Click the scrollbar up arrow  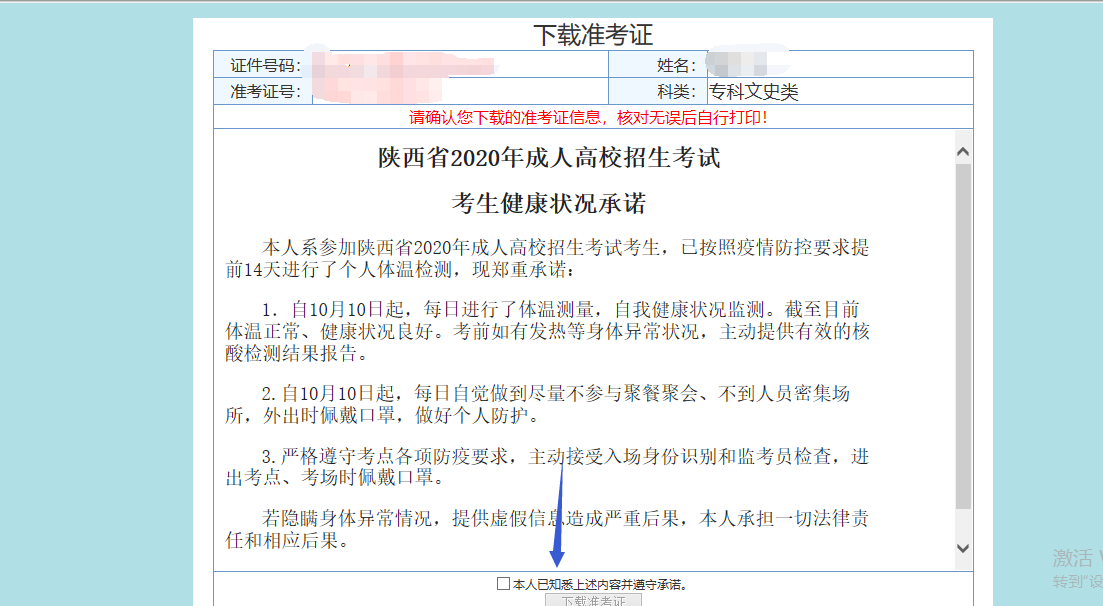click(963, 152)
